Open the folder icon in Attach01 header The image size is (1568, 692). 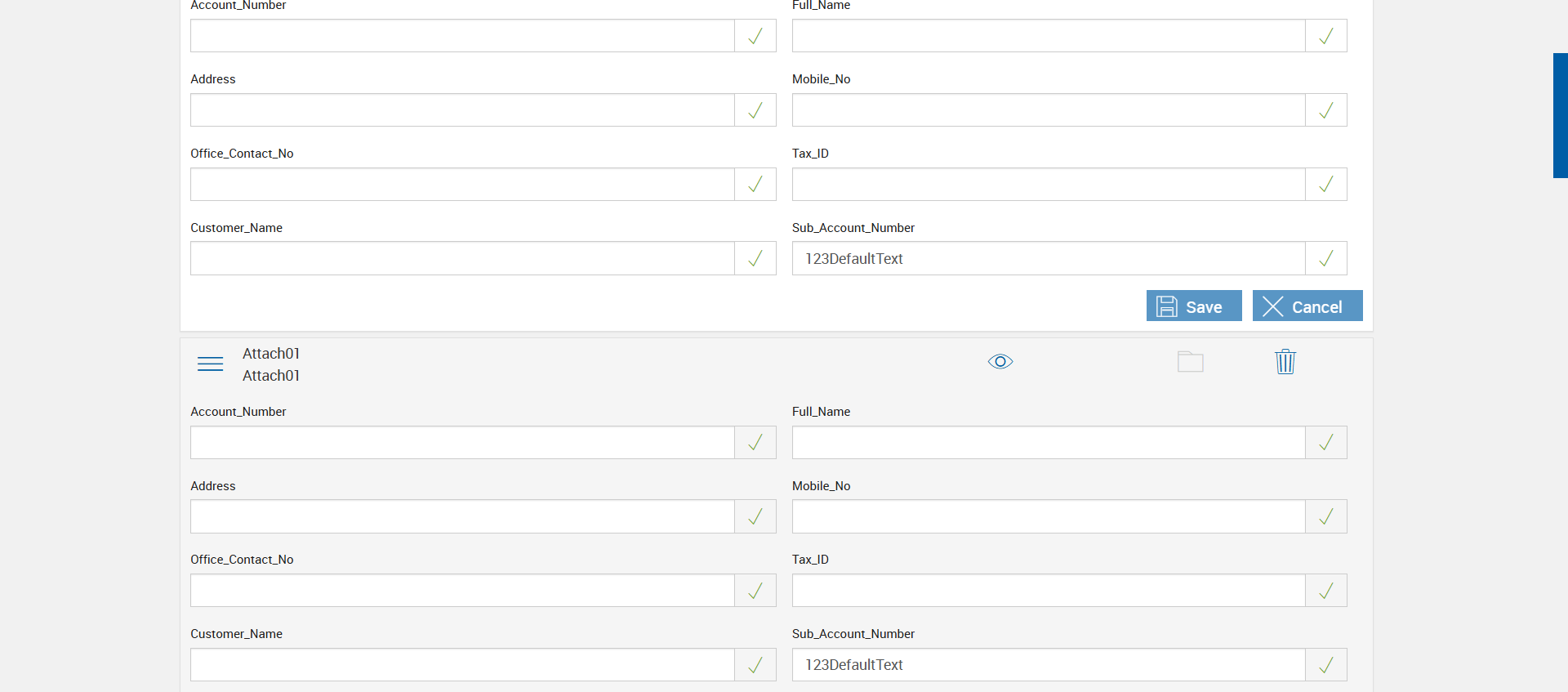(x=1190, y=361)
